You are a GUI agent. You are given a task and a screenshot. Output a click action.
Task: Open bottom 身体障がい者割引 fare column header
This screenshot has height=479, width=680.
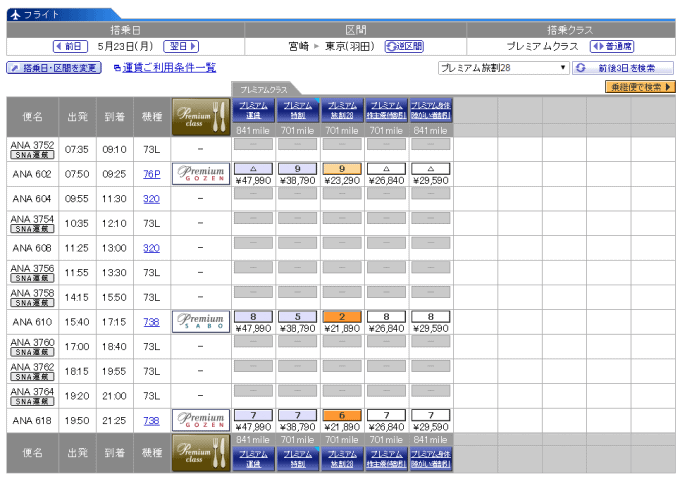[431, 459]
